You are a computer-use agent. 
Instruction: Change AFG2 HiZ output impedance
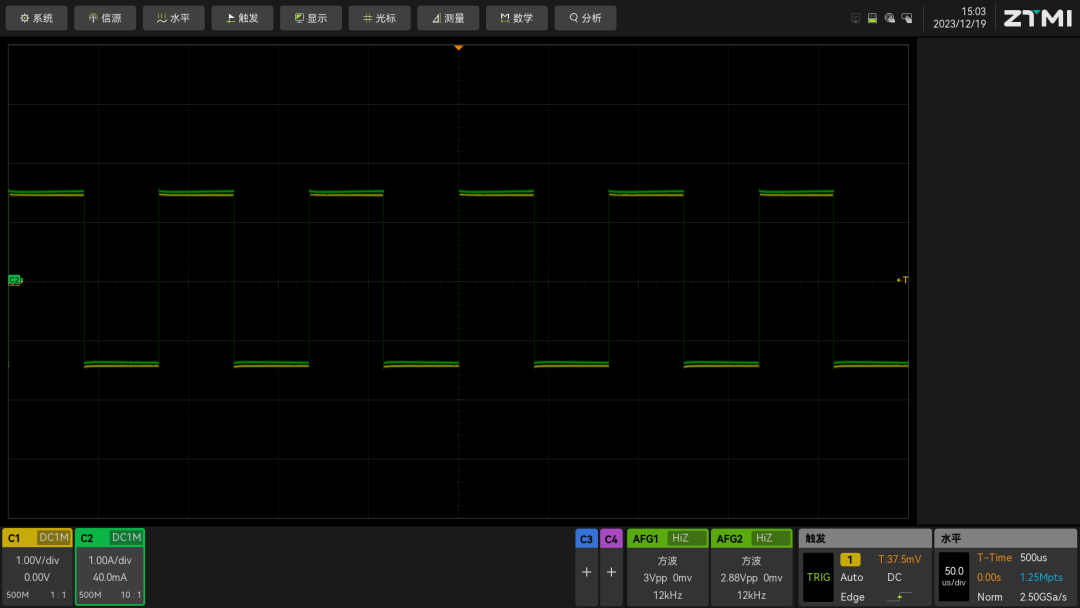[770, 538]
